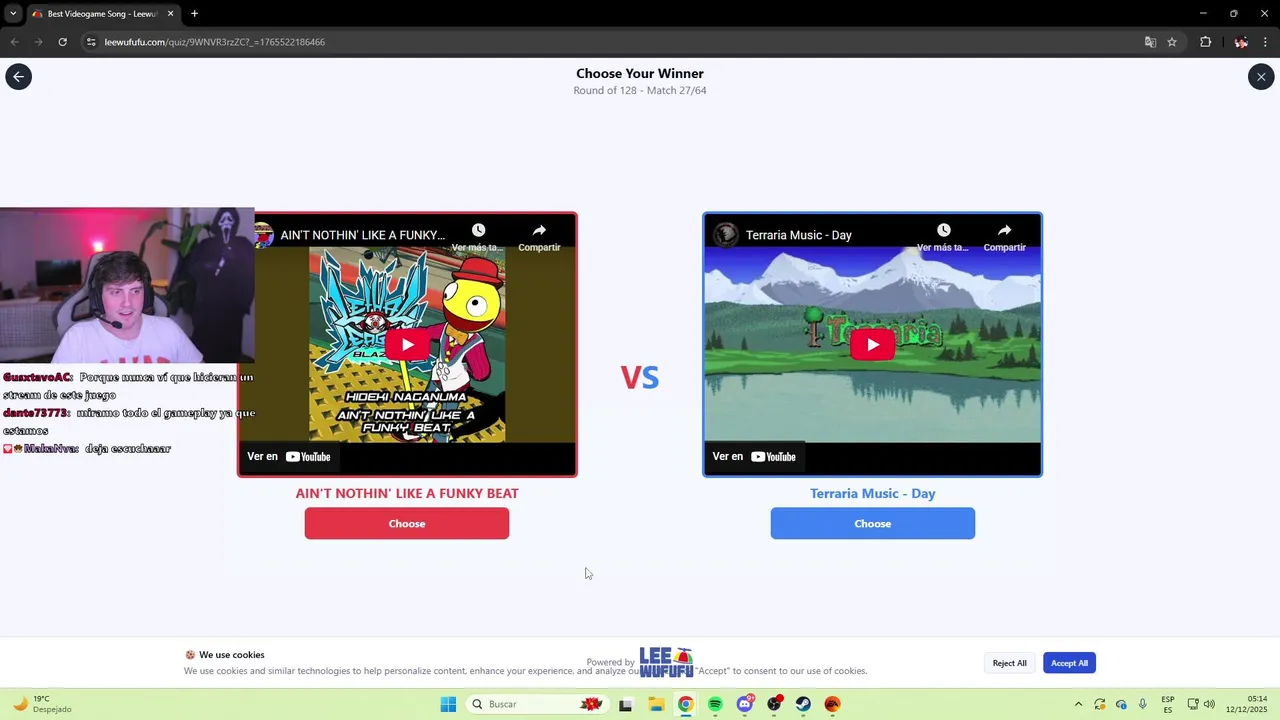Open Discord from the taskbar
Viewport: 1280px width, 720px height.
(745, 704)
